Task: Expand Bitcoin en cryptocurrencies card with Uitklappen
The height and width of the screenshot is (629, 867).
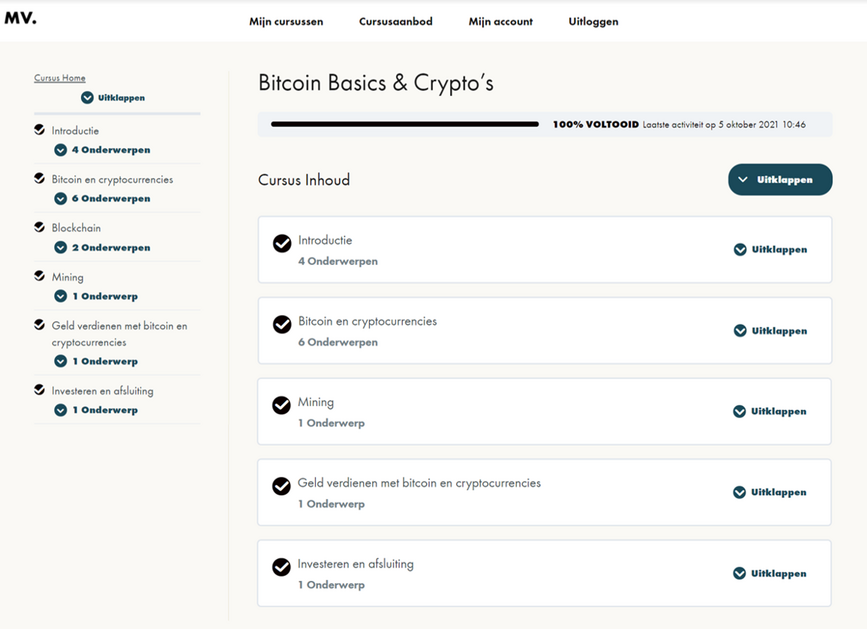Action: pos(770,331)
